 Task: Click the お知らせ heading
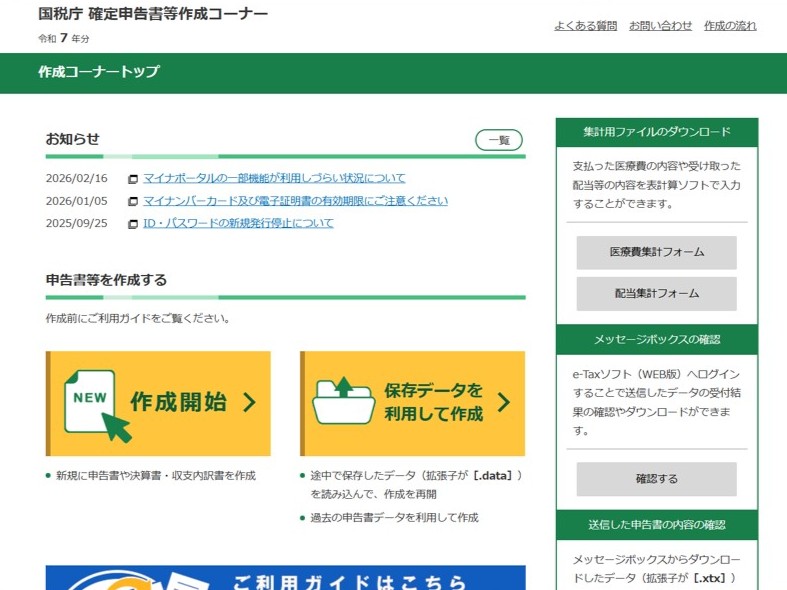click(x=72, y=139)
